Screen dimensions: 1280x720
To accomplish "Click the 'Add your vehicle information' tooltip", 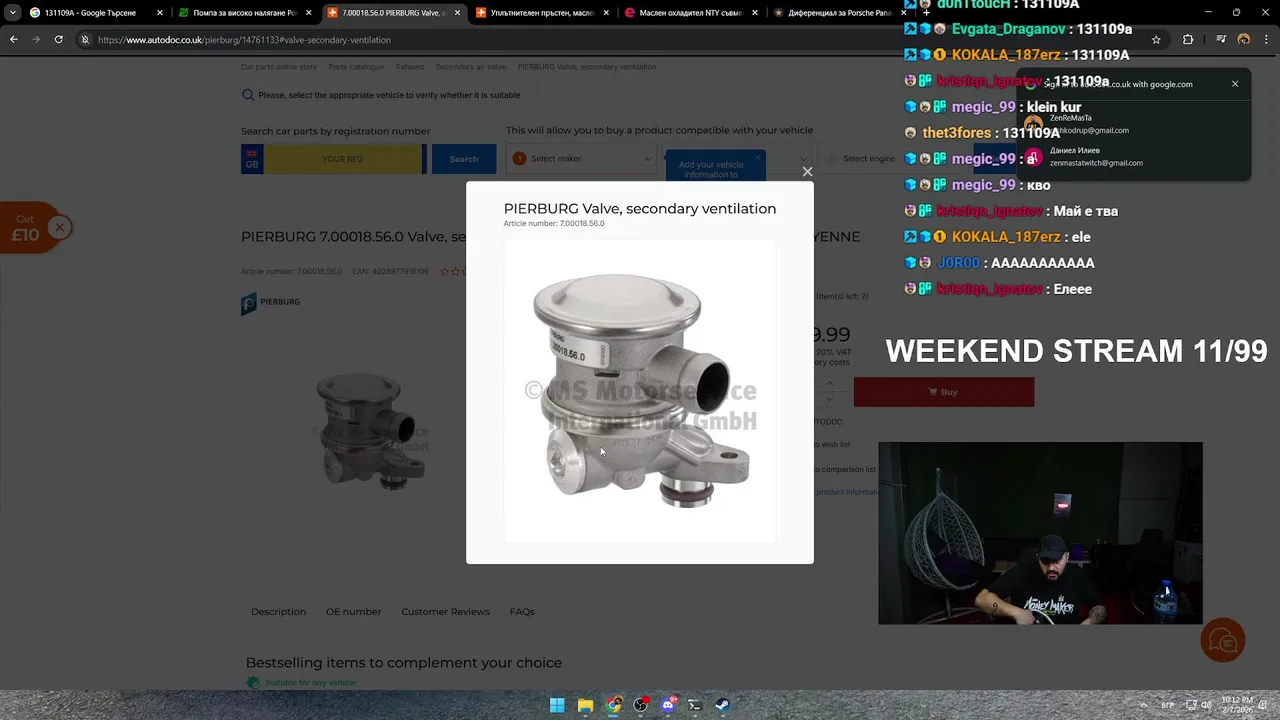I will click(711, 169).
